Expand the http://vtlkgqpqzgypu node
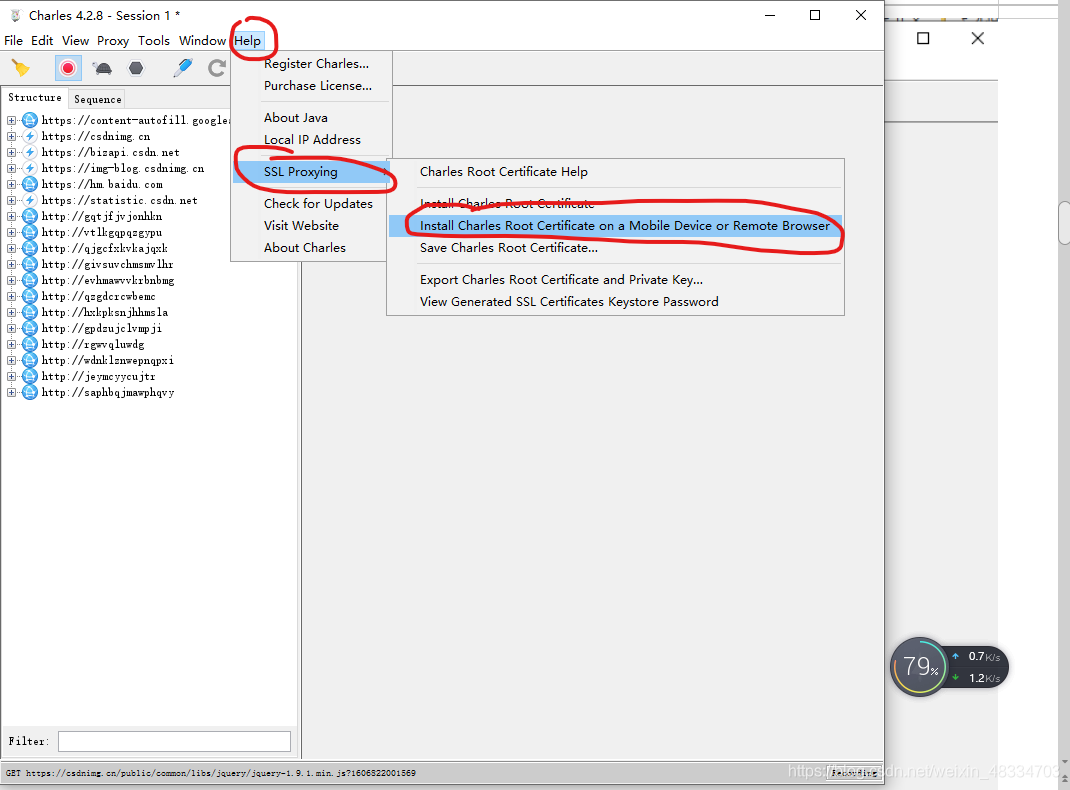 (12, 232)
